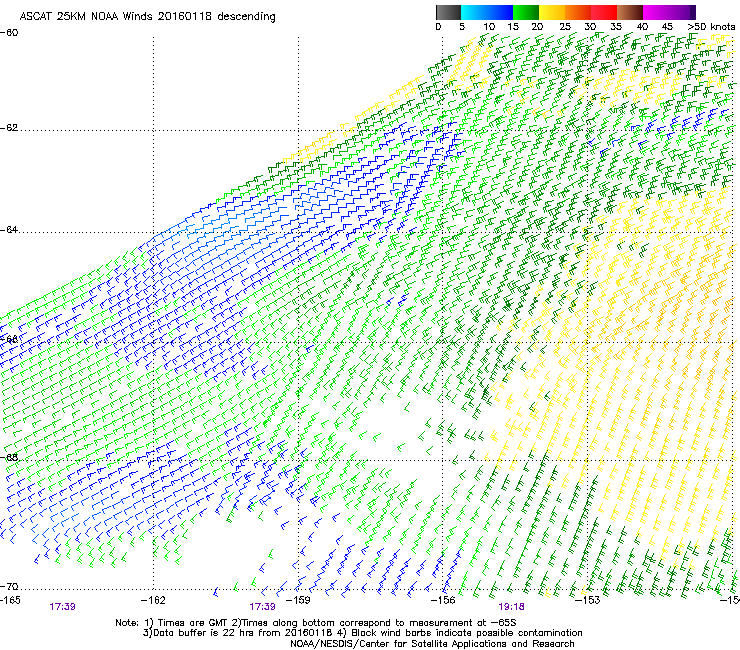Click the magenta 40-45 knots color swatch
This screenshot has height=650, width=740.
tap(656, 12)
